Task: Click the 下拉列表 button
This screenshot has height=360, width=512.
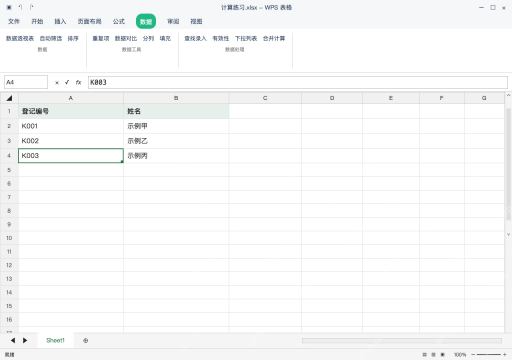Action: [x=246, y=39]
